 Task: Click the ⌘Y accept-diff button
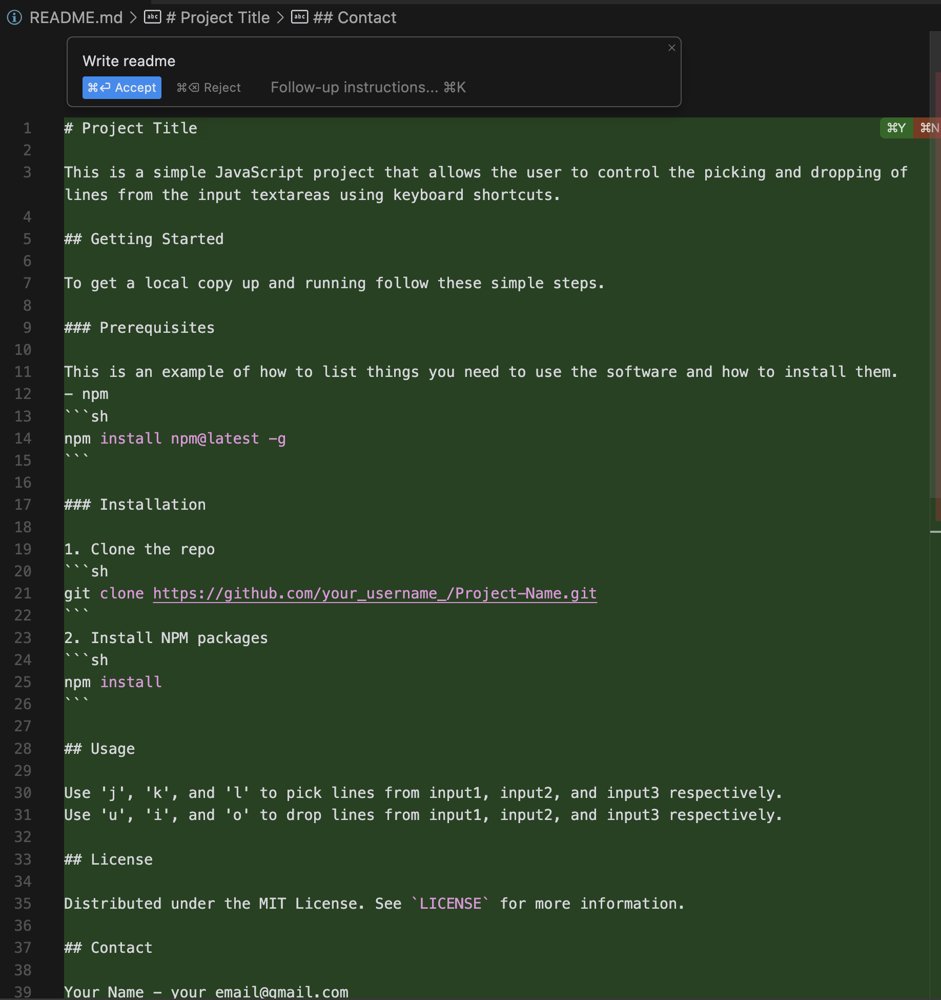pos(896,128)
